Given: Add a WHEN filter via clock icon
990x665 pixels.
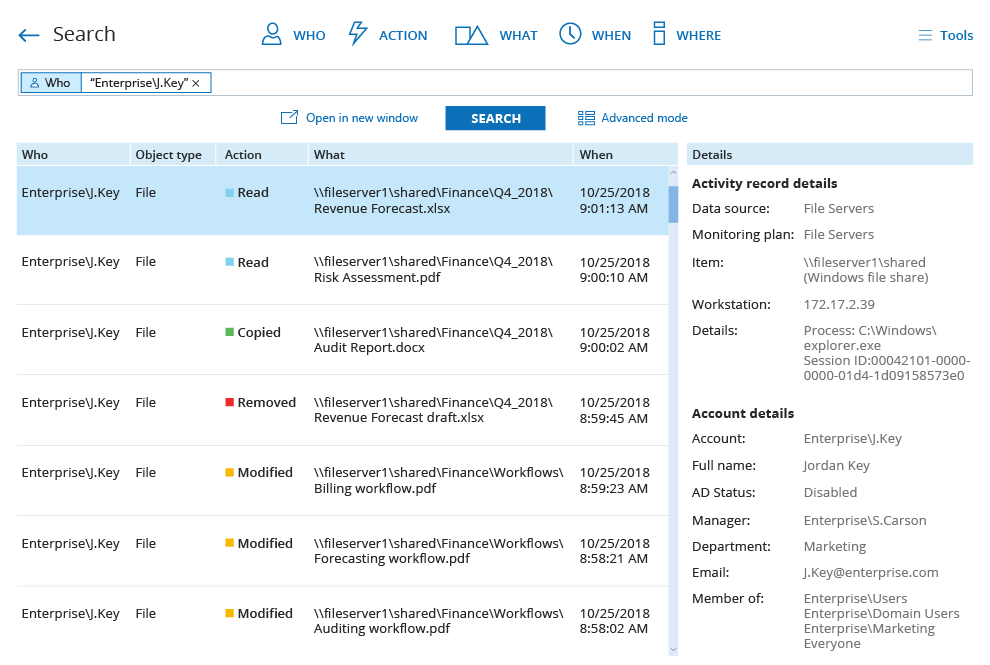Looking at the screenshot, I should 570,33.
